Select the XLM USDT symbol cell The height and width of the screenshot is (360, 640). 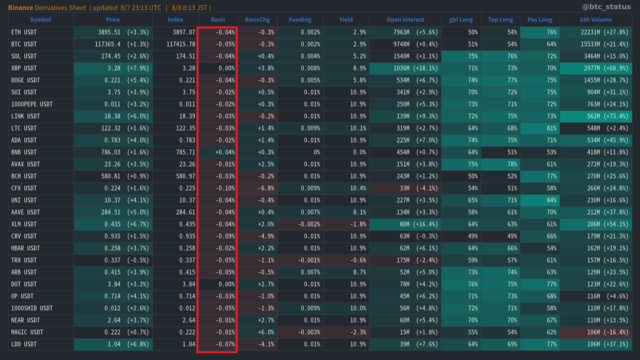click(41, 224)
